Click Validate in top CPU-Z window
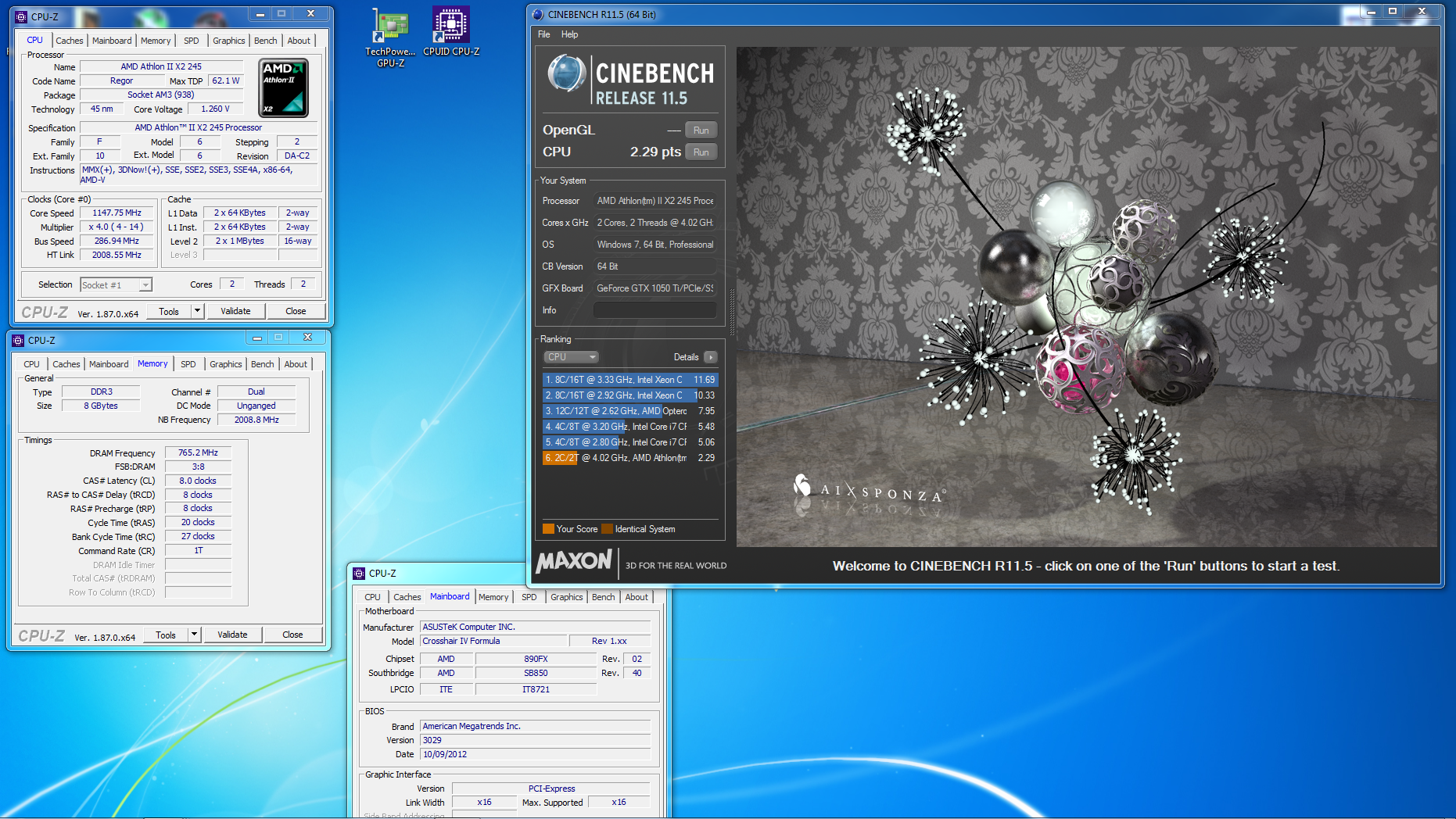 click(x=235, y=311)
